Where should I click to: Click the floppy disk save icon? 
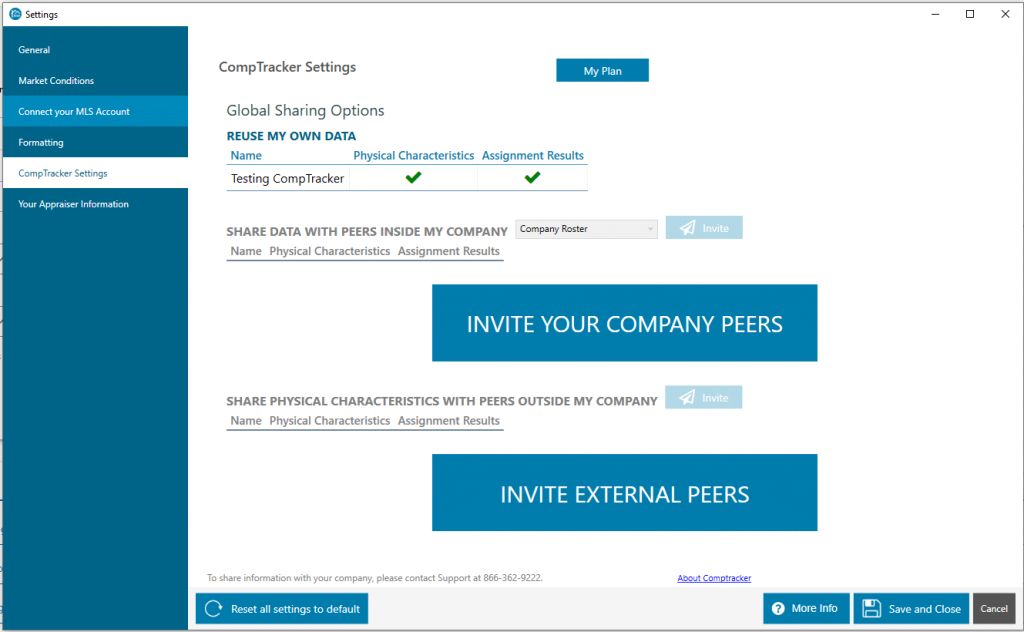tap(872, 608)
